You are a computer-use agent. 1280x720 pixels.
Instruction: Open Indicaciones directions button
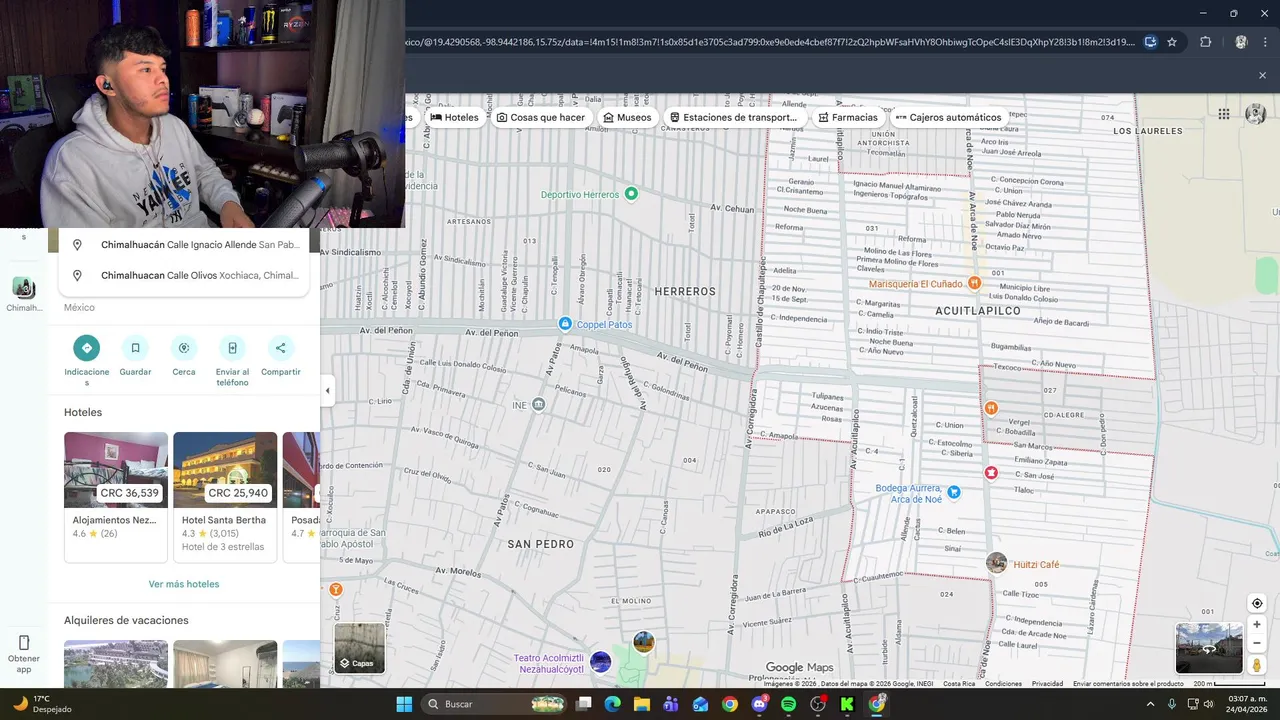(86, 348)
